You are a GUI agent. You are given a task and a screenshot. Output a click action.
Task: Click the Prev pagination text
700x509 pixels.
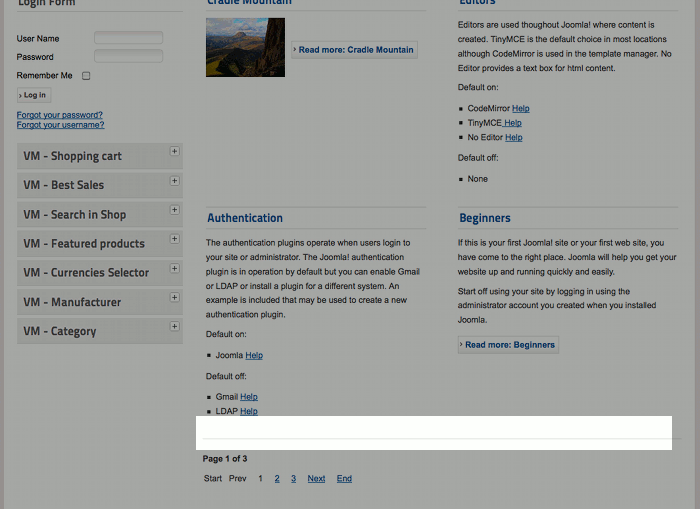238,479
